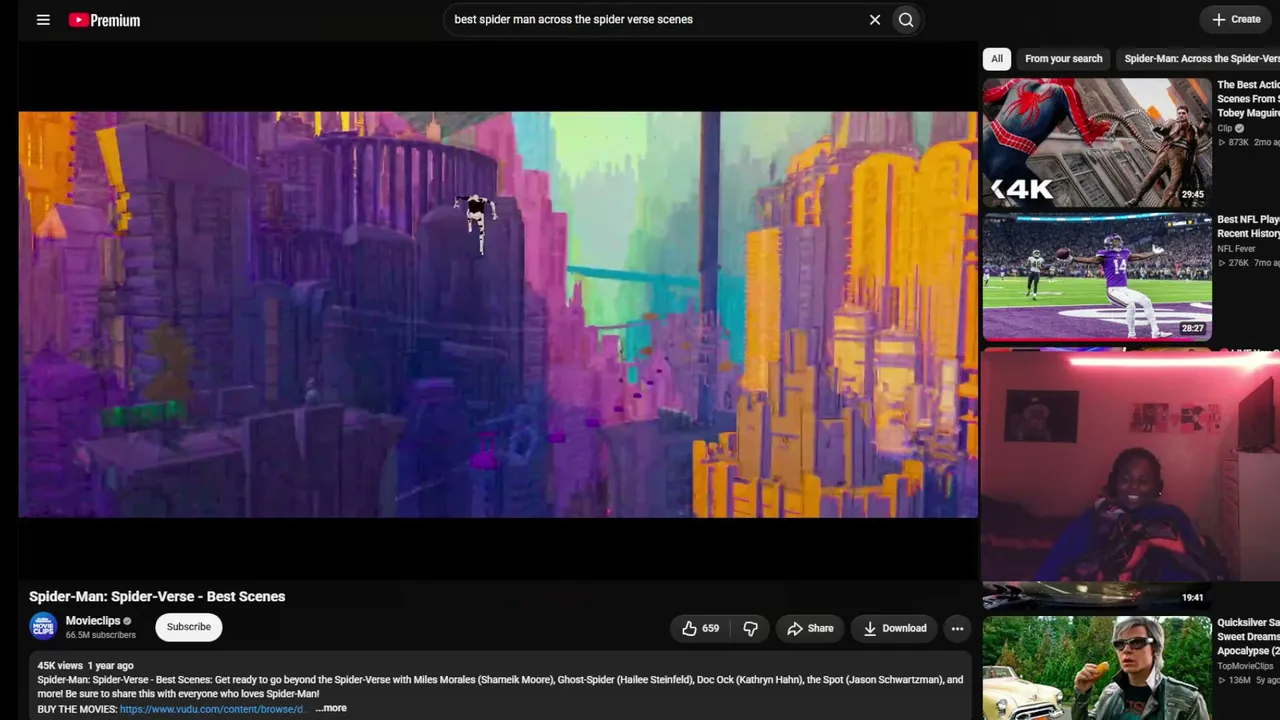This screenshot has height=720, width=1280.
Task: Open the Movieclips channel avatar
Action: point(43,627)
